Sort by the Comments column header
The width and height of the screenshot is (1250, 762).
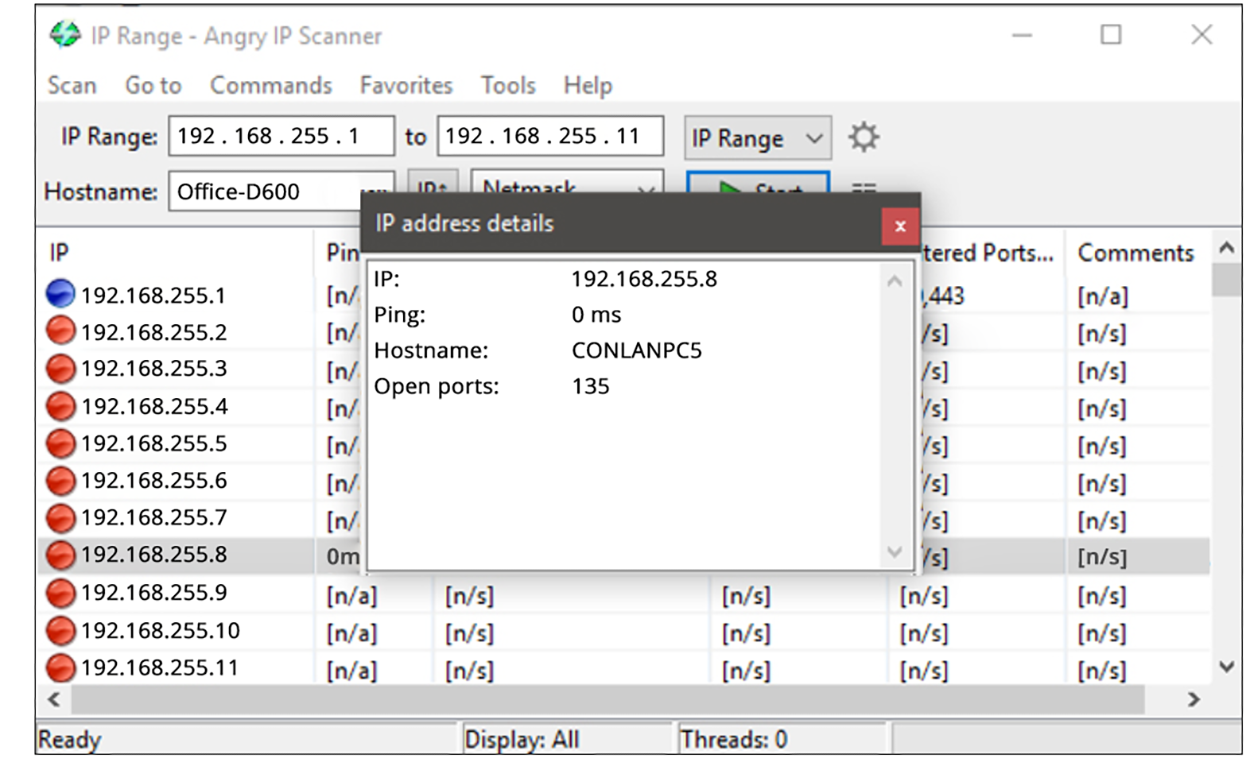1138,253
